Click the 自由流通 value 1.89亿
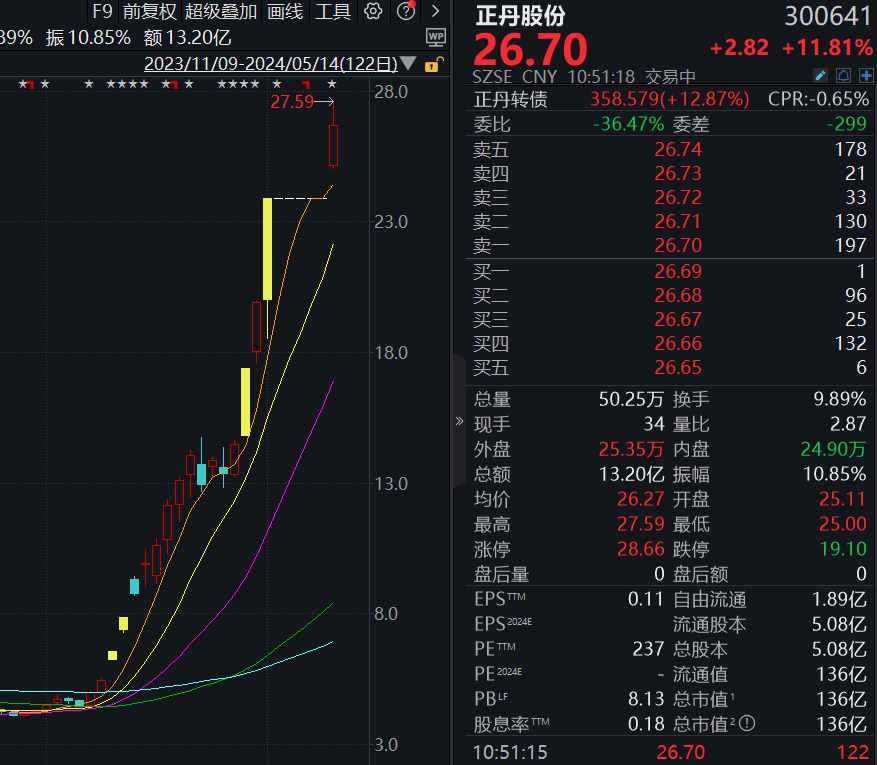Screen dimensions: 877x765 [839, 599]
